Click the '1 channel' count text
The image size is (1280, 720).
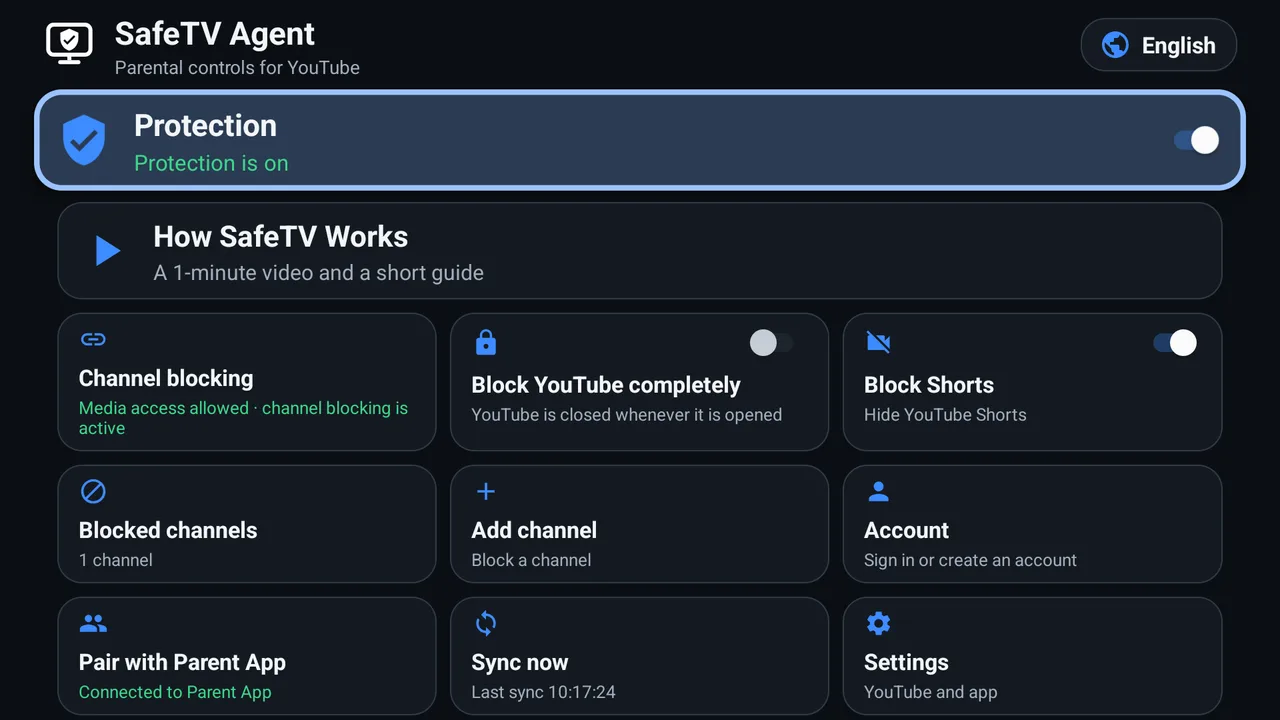click(116, 560)
